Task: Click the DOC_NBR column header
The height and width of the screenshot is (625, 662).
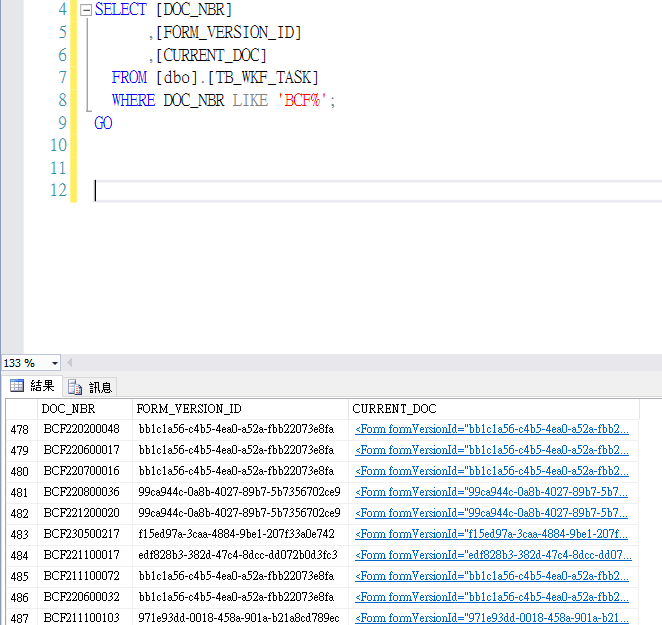Action: coord(85,409)
